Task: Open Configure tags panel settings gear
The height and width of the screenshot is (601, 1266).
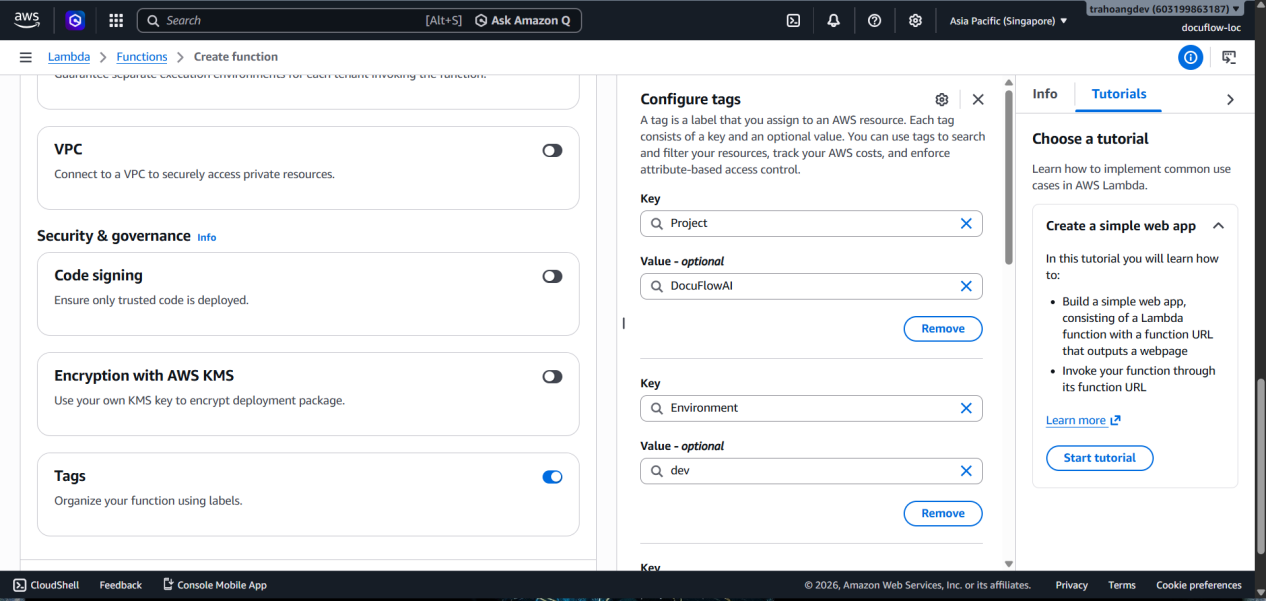Action: pos(941,99)
